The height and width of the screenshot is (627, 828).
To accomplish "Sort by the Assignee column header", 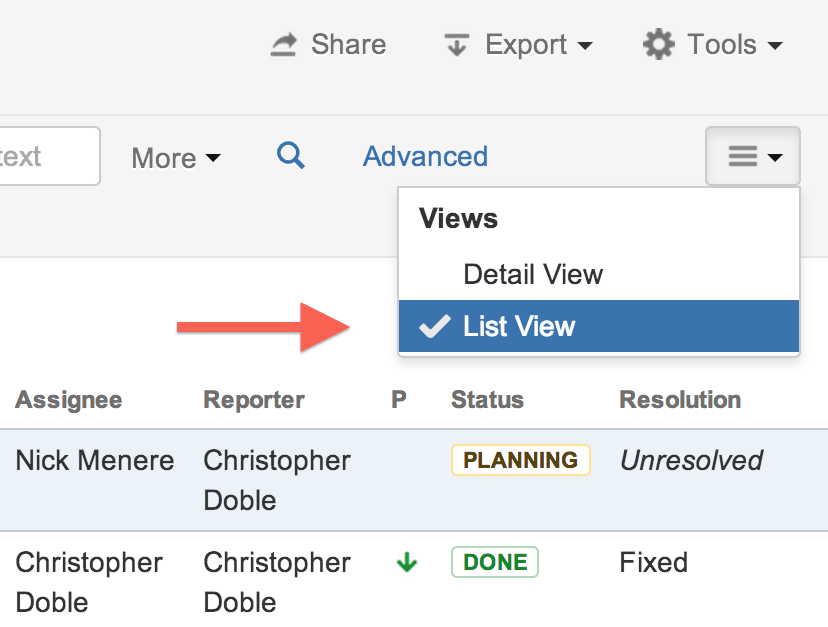I will 69,400.
